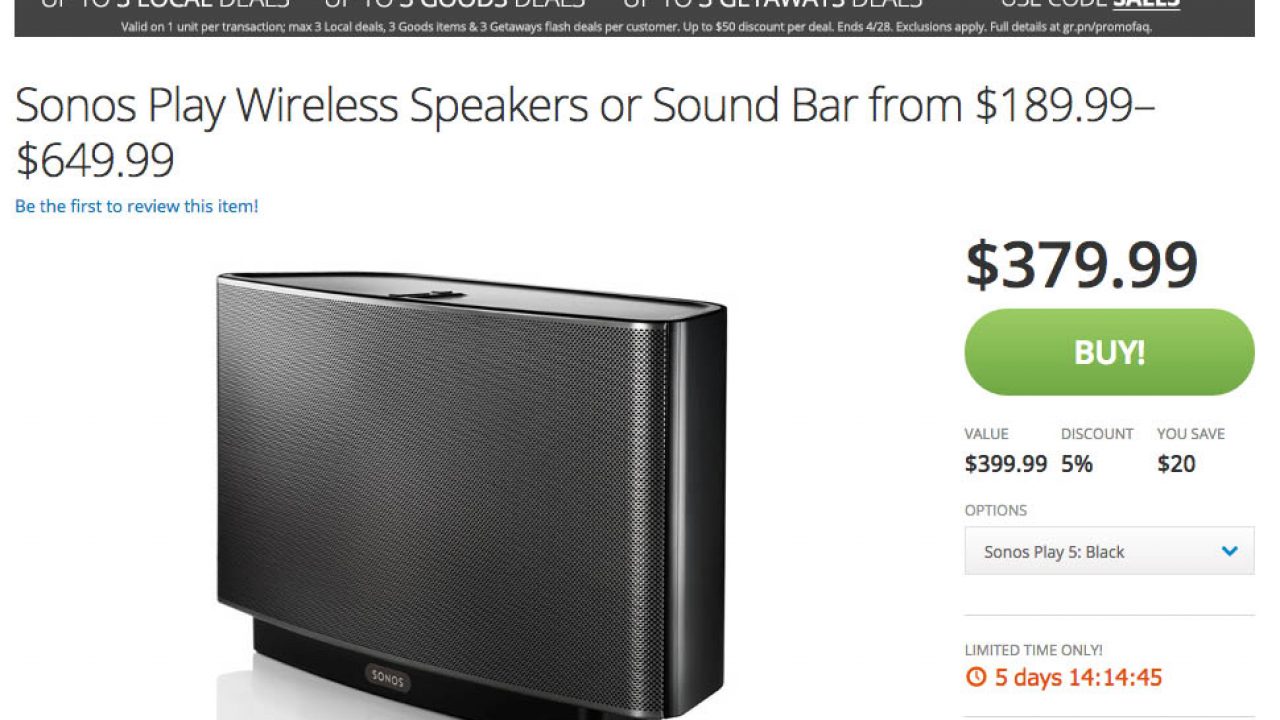The image size is (1280, 720).
Task: Select the GETAWAYS DEALS banner segment
Action: pyautogui.click(x=772, y=4)
